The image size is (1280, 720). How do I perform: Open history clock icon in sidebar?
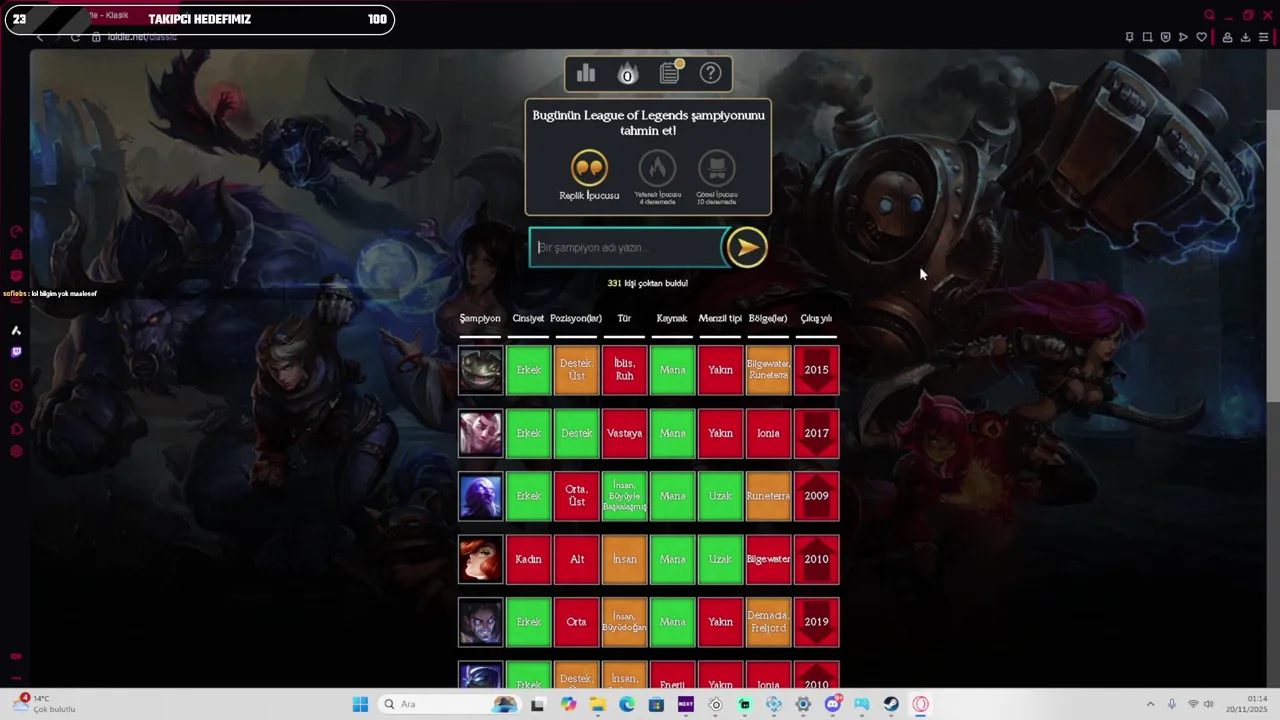pos(16,407)
